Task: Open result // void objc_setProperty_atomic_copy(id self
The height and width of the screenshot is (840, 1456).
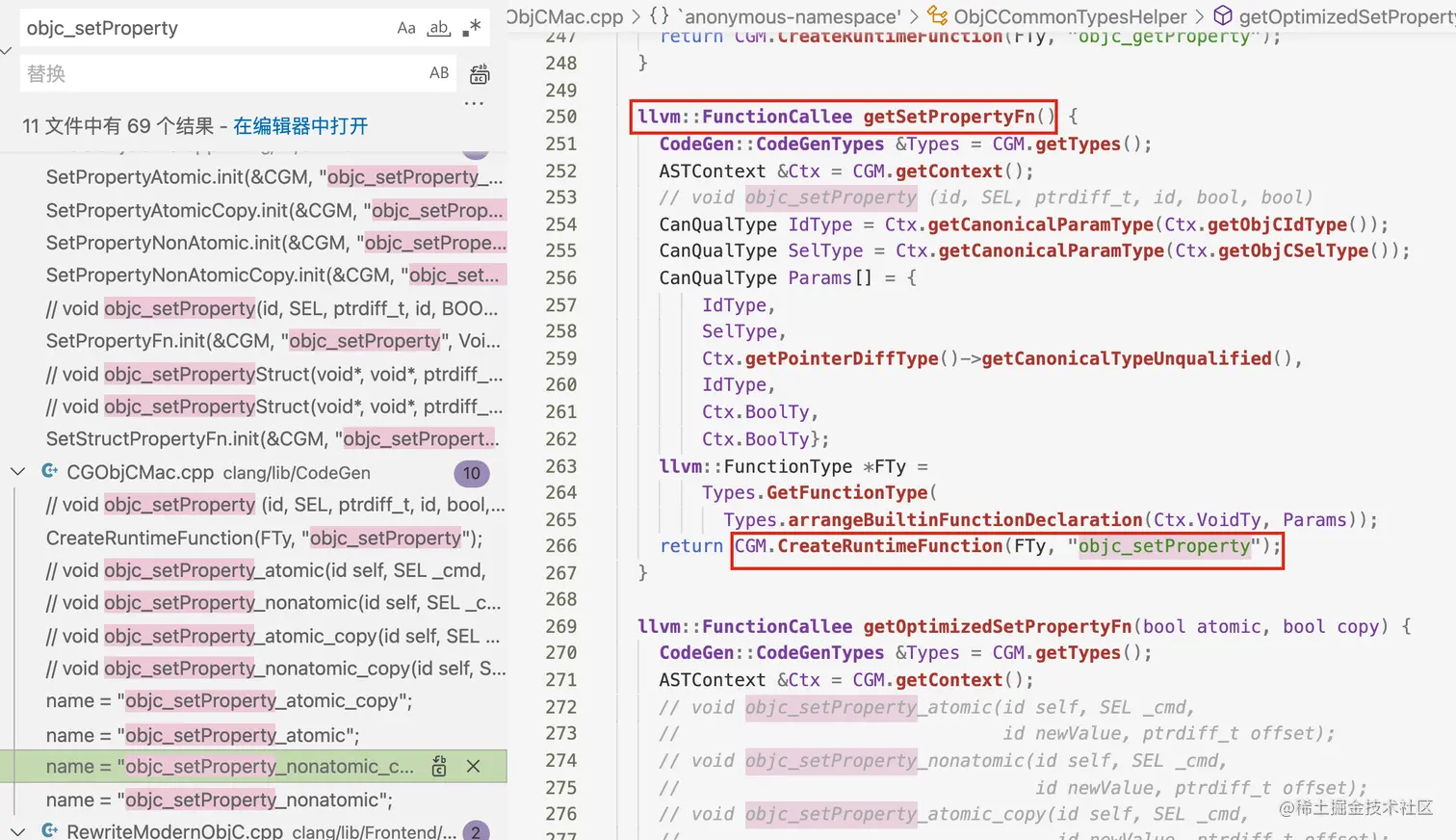Action: pos(273,637)
